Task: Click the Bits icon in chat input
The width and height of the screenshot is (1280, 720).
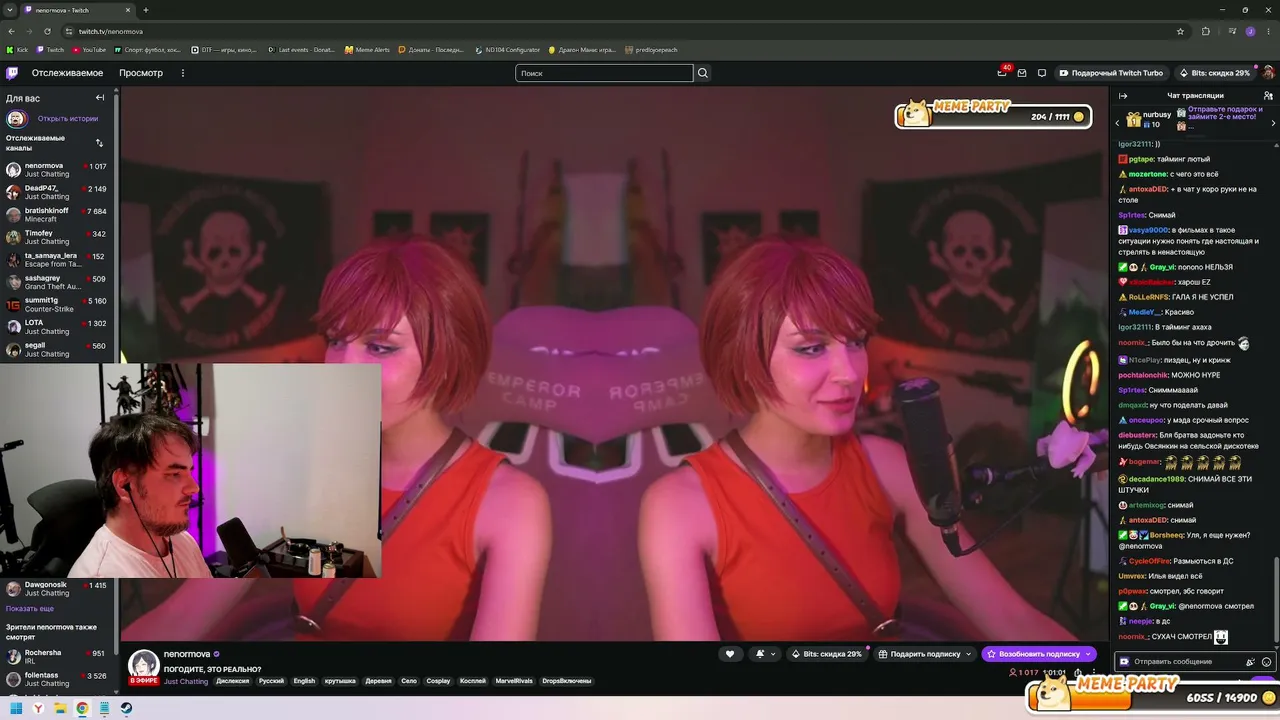Action: (1250, 662)
